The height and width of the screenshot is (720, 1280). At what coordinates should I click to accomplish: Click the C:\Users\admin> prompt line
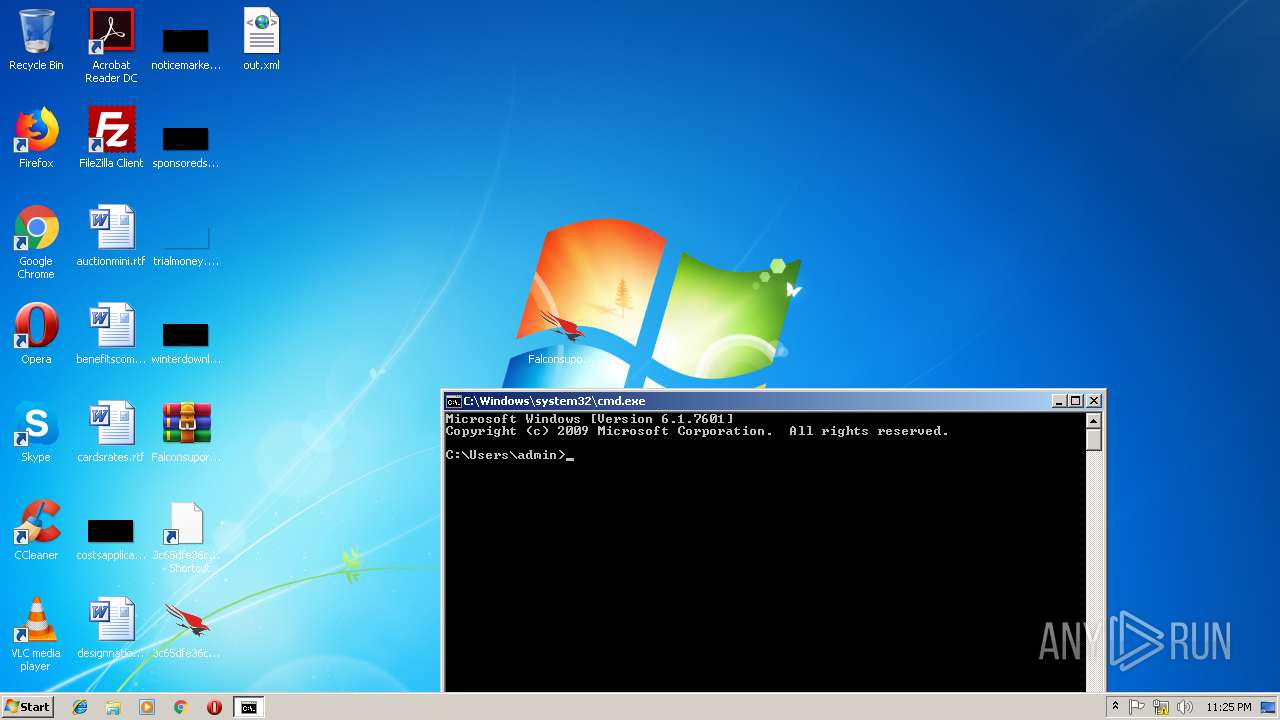(509, 455)
